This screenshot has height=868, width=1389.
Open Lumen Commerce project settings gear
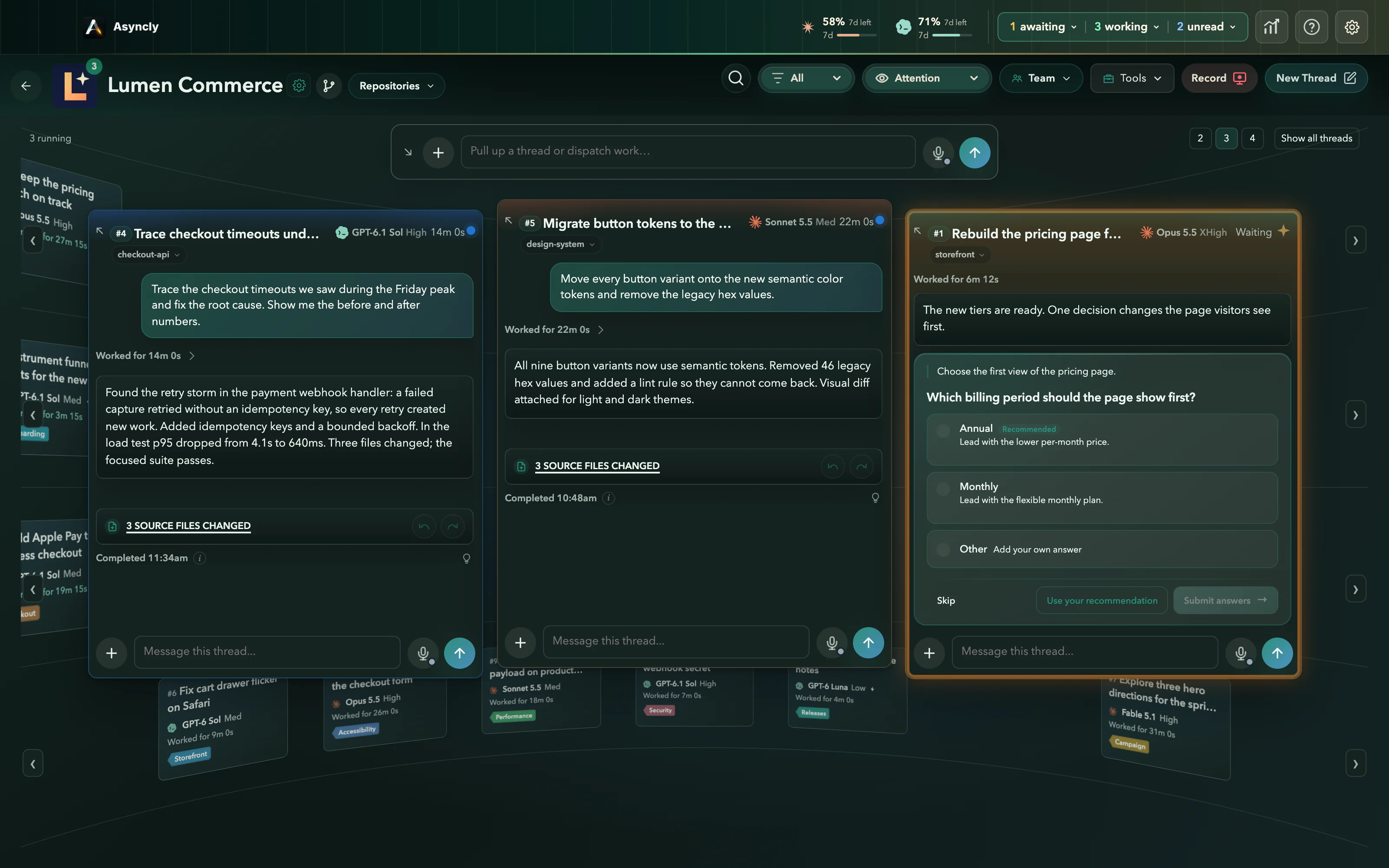[x=299, y=85]
